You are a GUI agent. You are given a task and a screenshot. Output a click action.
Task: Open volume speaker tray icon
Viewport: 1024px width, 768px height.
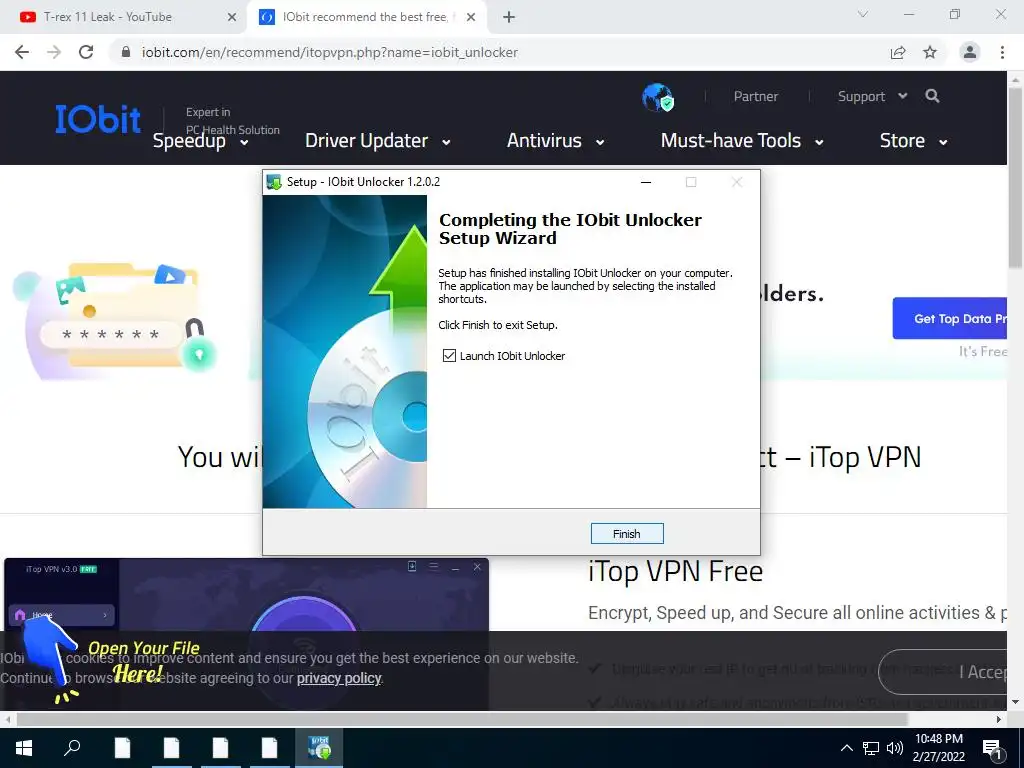(x=895, y=748)
